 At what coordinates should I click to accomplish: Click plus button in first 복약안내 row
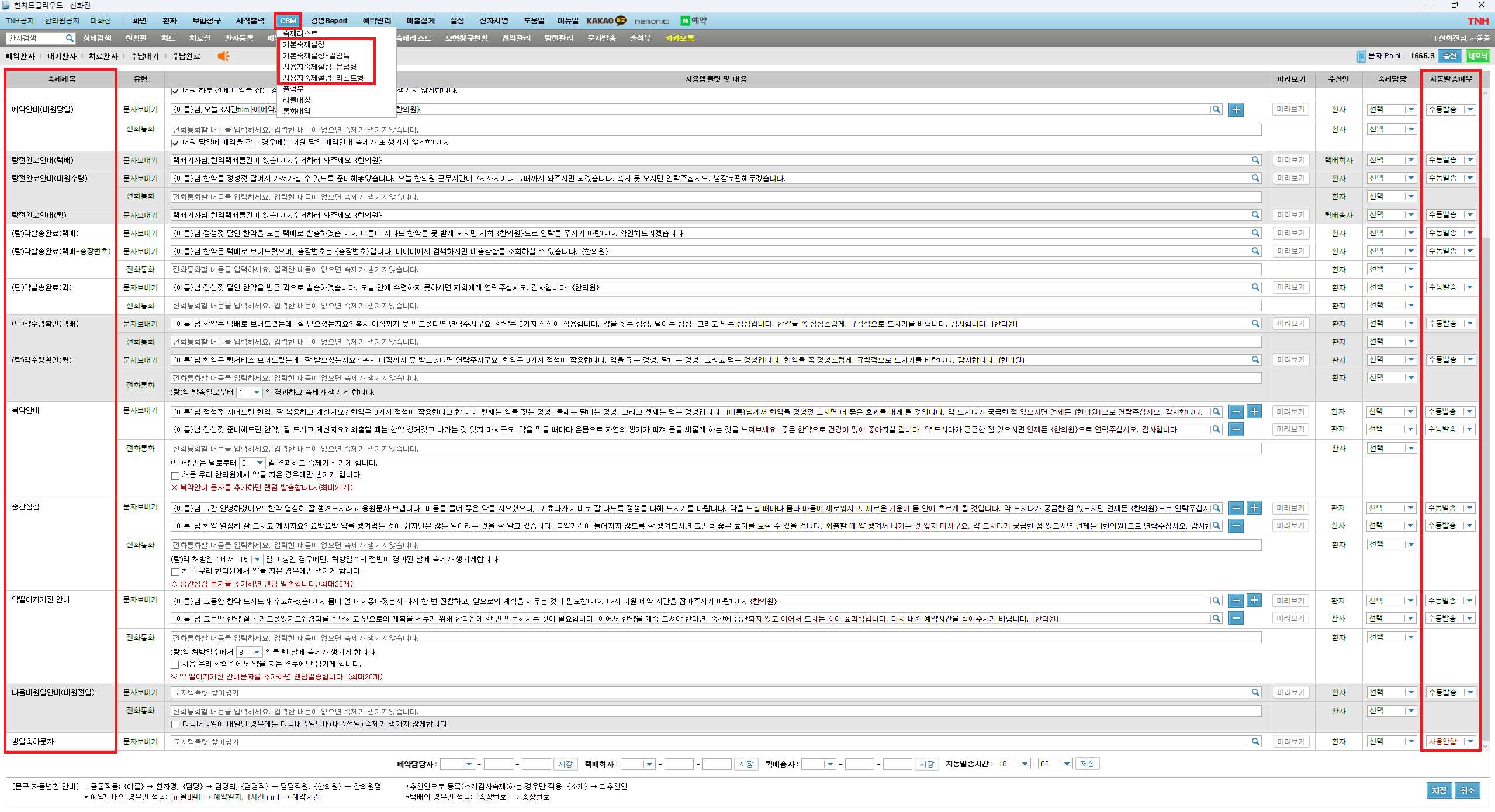(1254, 412)
